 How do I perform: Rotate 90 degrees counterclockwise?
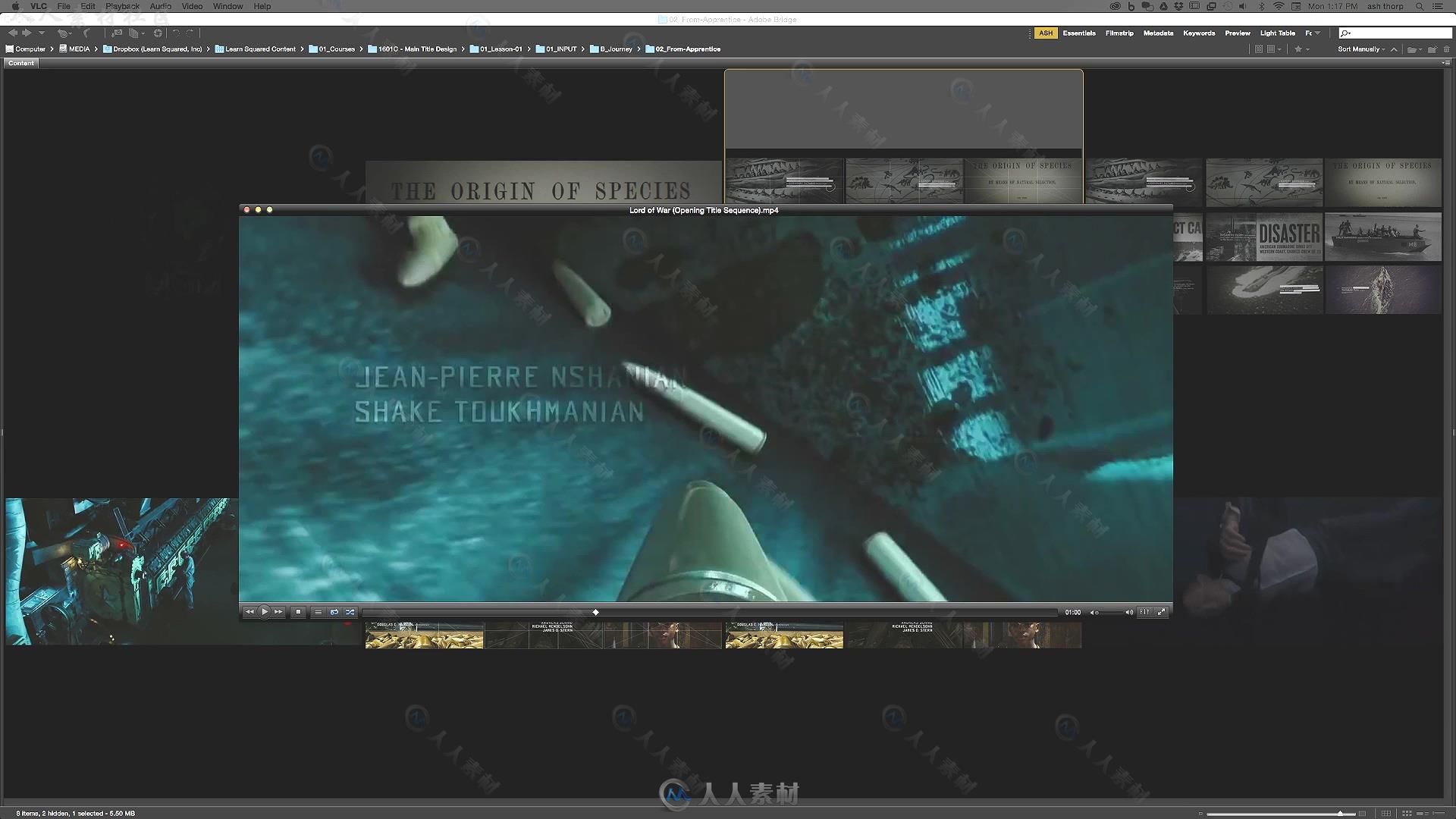click(x=176, y=33)
